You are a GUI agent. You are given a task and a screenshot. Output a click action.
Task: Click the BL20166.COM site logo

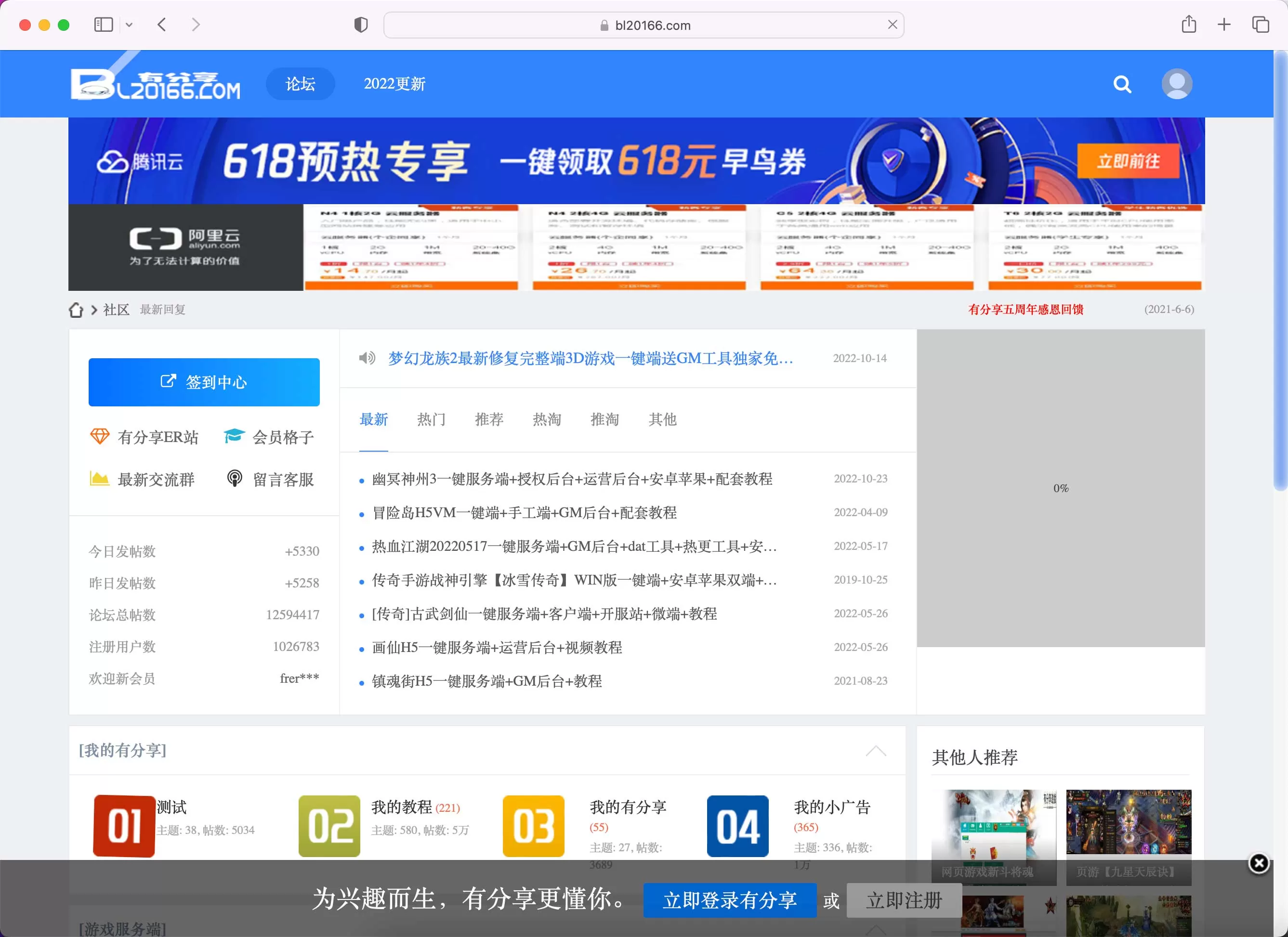tap(155, 84)
